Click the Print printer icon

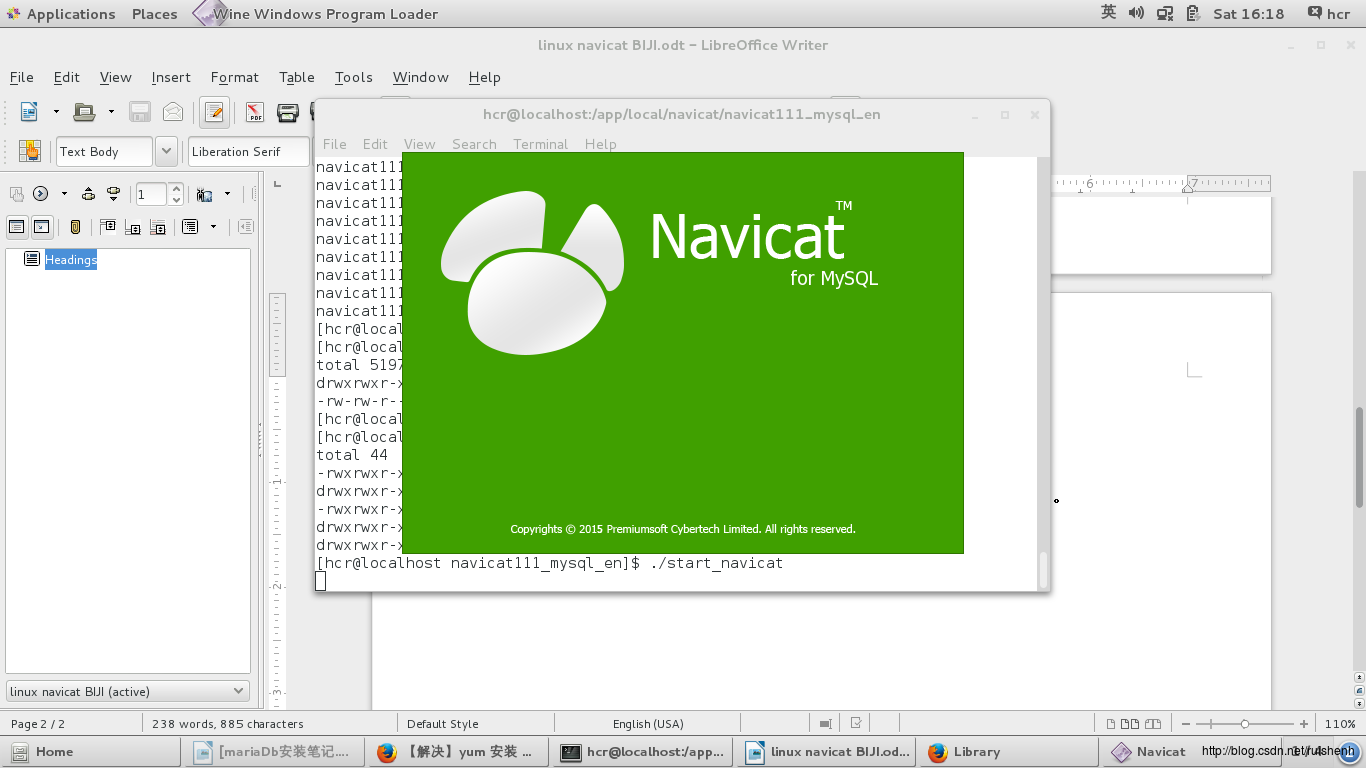coord(288,112)
